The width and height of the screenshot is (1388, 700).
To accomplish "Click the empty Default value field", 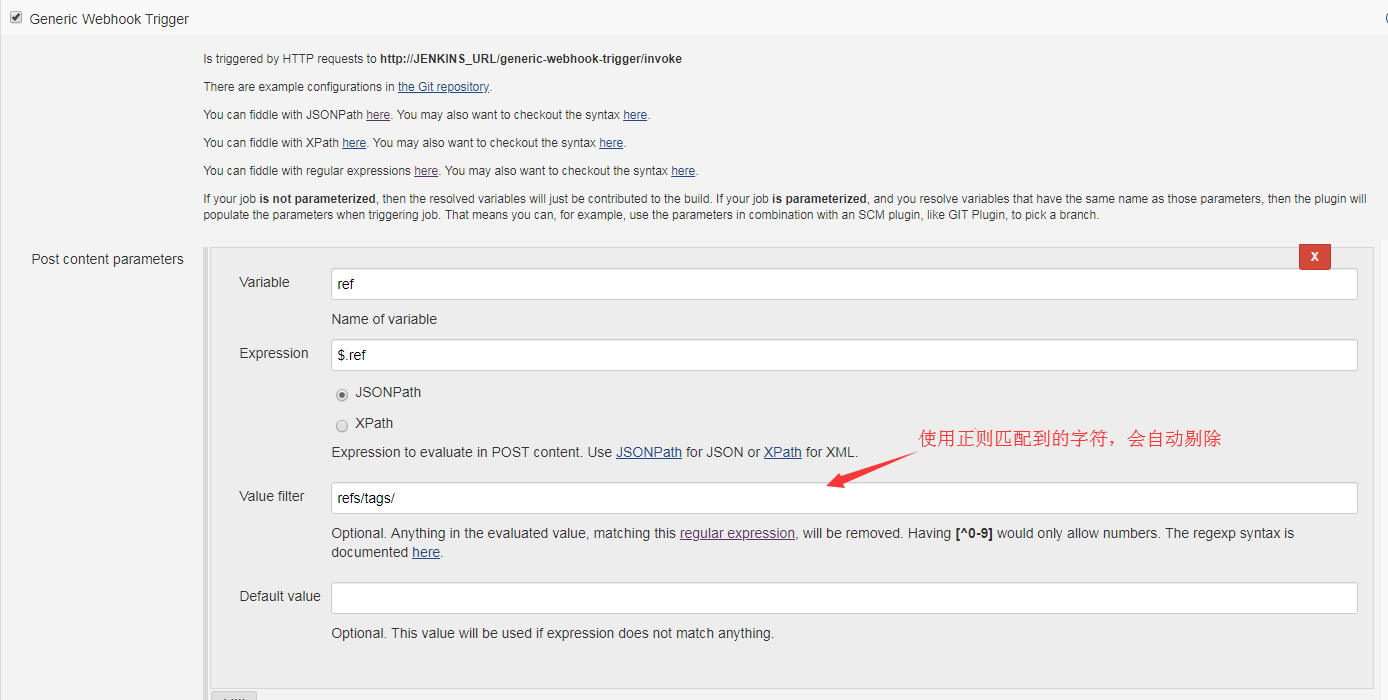I will click(x=843, y=598).
